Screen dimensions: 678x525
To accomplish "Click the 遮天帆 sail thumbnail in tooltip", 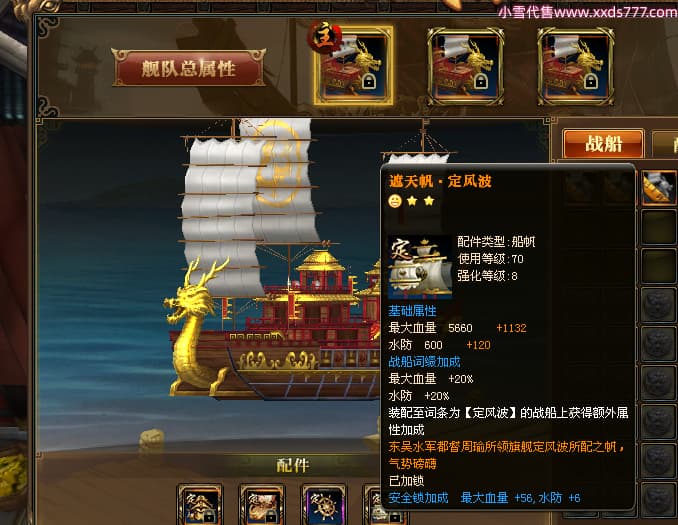I will pos(419,267).
